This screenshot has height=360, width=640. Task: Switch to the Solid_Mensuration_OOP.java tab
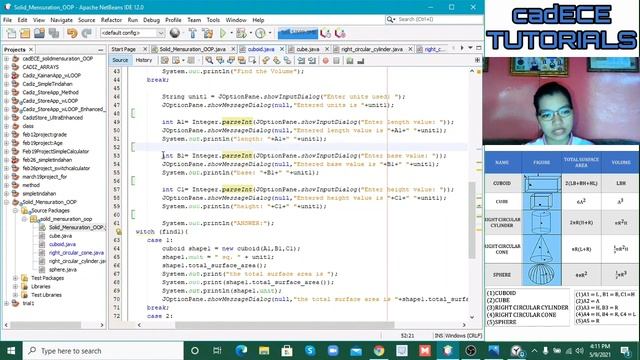[193, 49]
